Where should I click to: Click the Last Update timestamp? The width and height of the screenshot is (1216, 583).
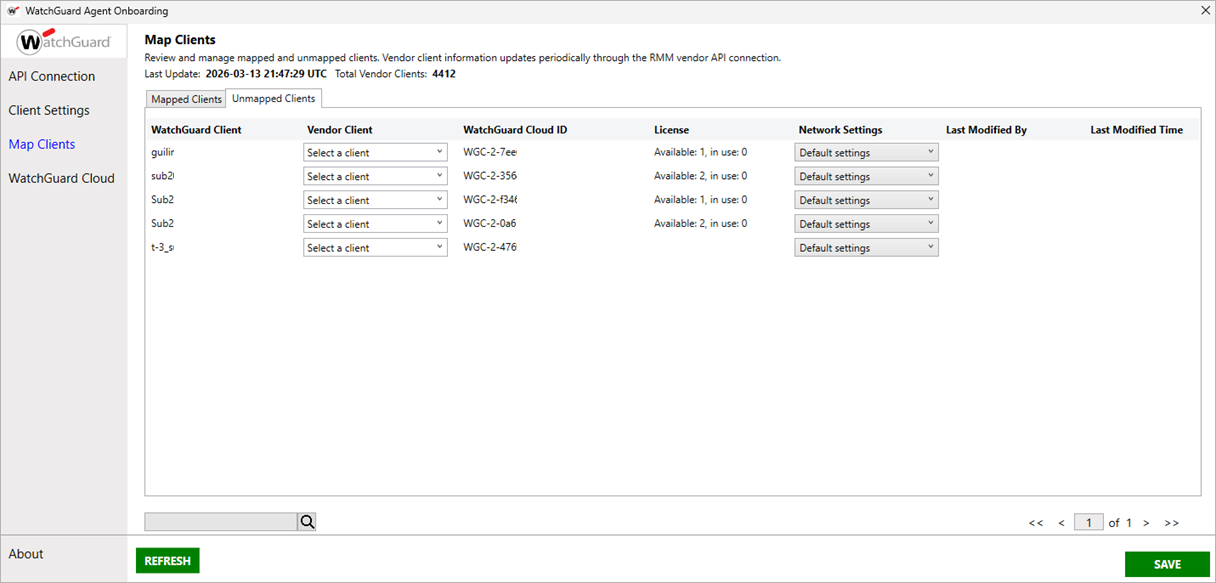[x=264, y=74]
